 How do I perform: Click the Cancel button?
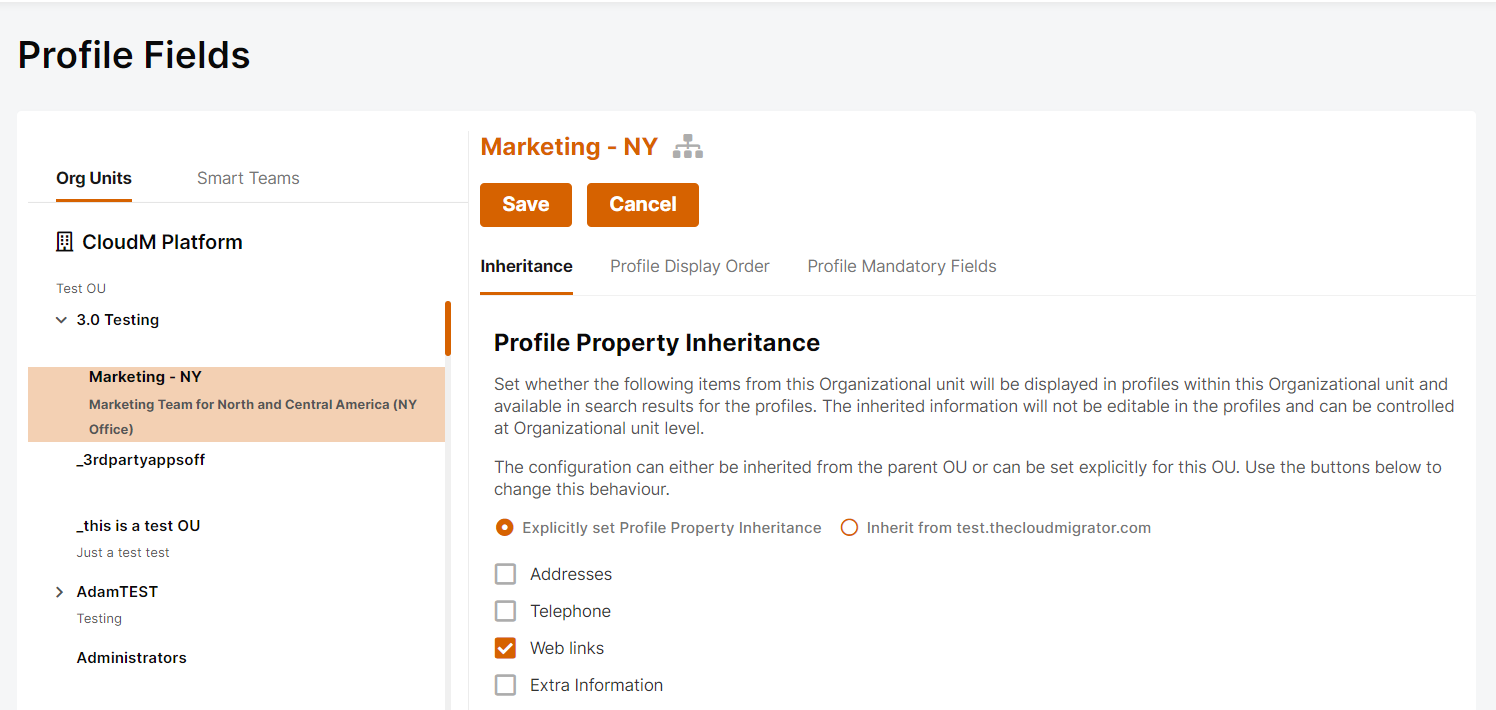(x=643, y=205)
